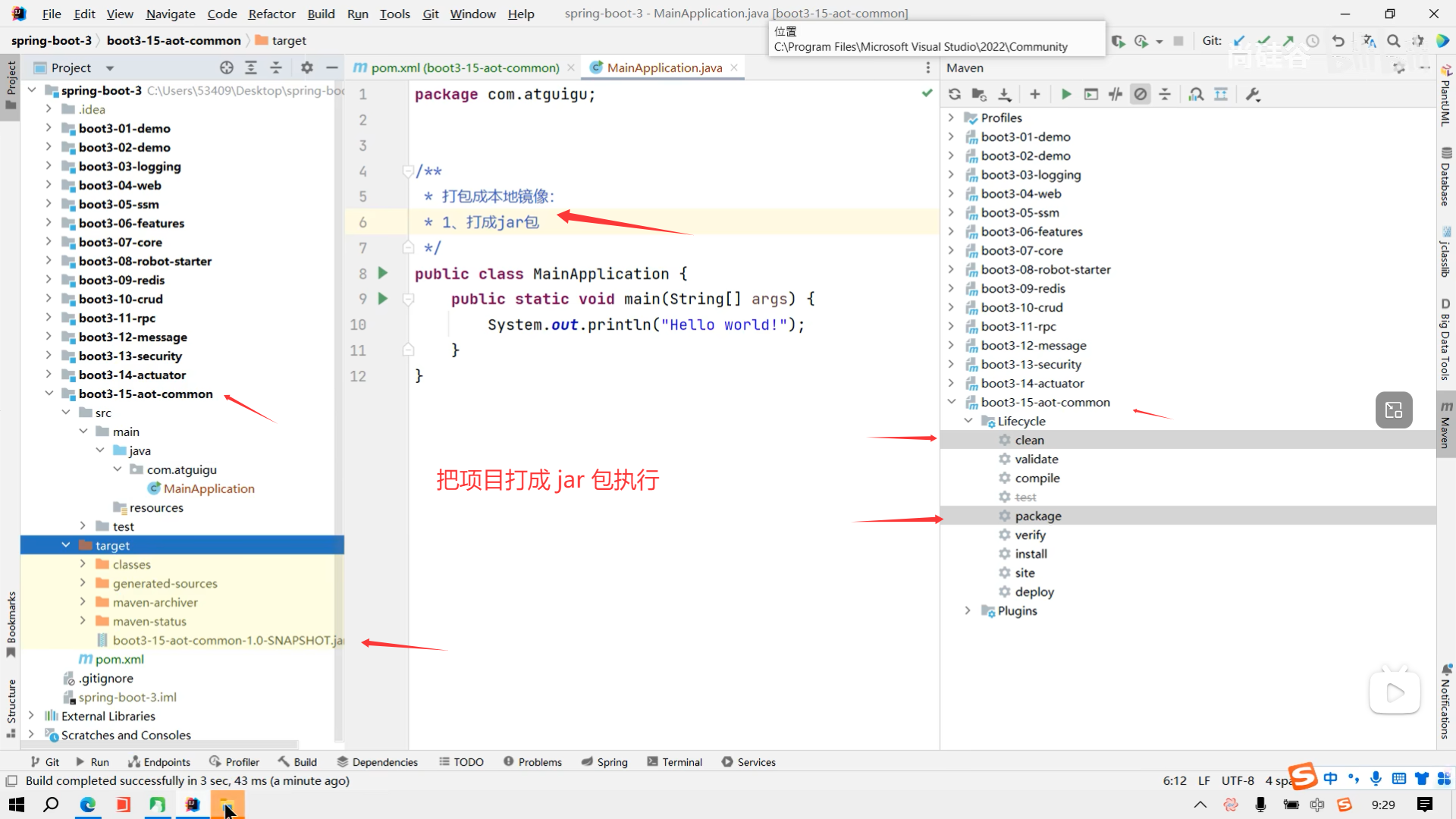Viewport: 1456px width, 819px height.
Task: Run MainApplication class gutter arrow
Action: click(x=383, y=273)
